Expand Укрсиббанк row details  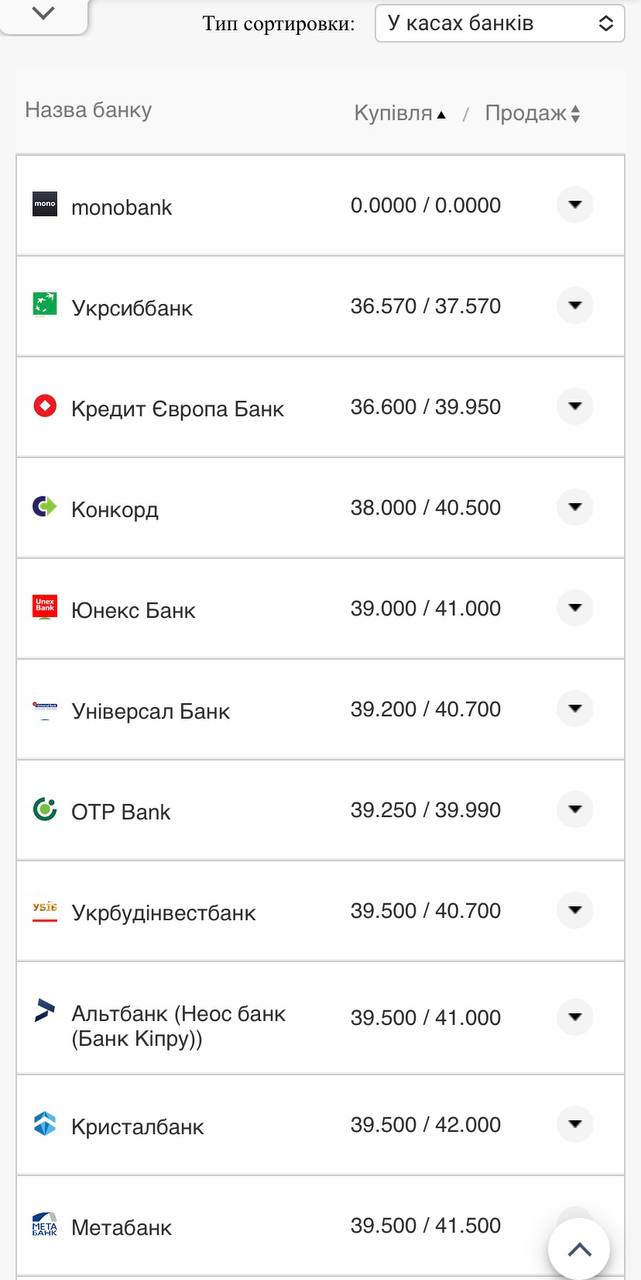point(574,305)
